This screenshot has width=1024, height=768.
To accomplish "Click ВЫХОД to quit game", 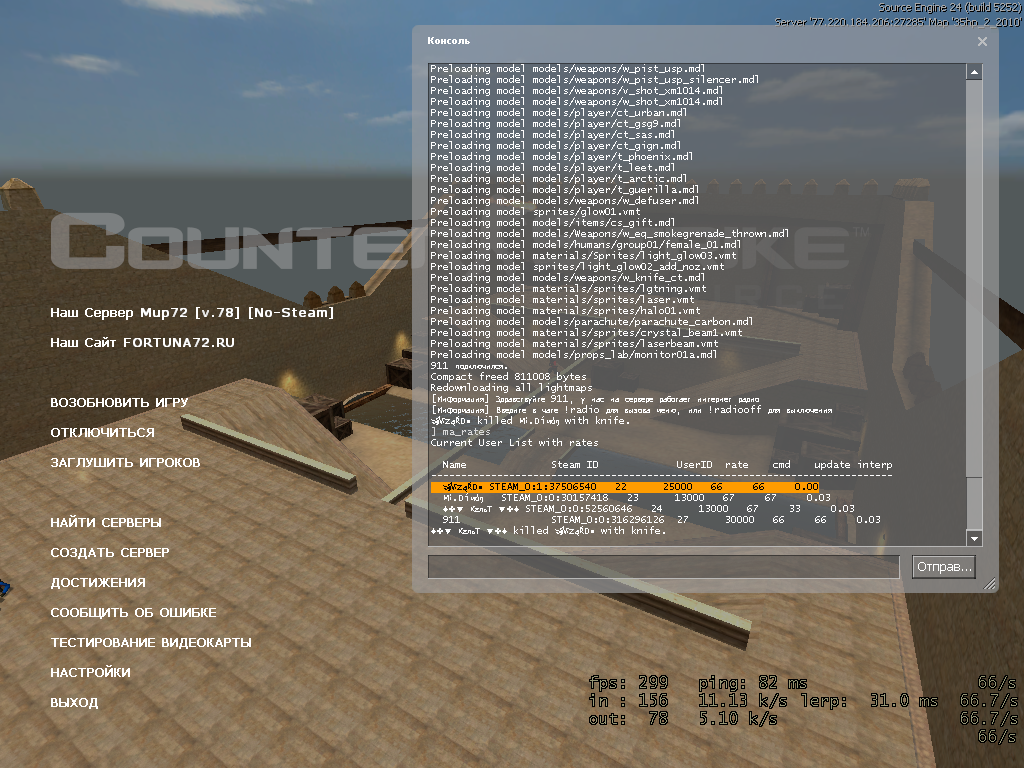I will pyautogui.click(x=74, y=703).
